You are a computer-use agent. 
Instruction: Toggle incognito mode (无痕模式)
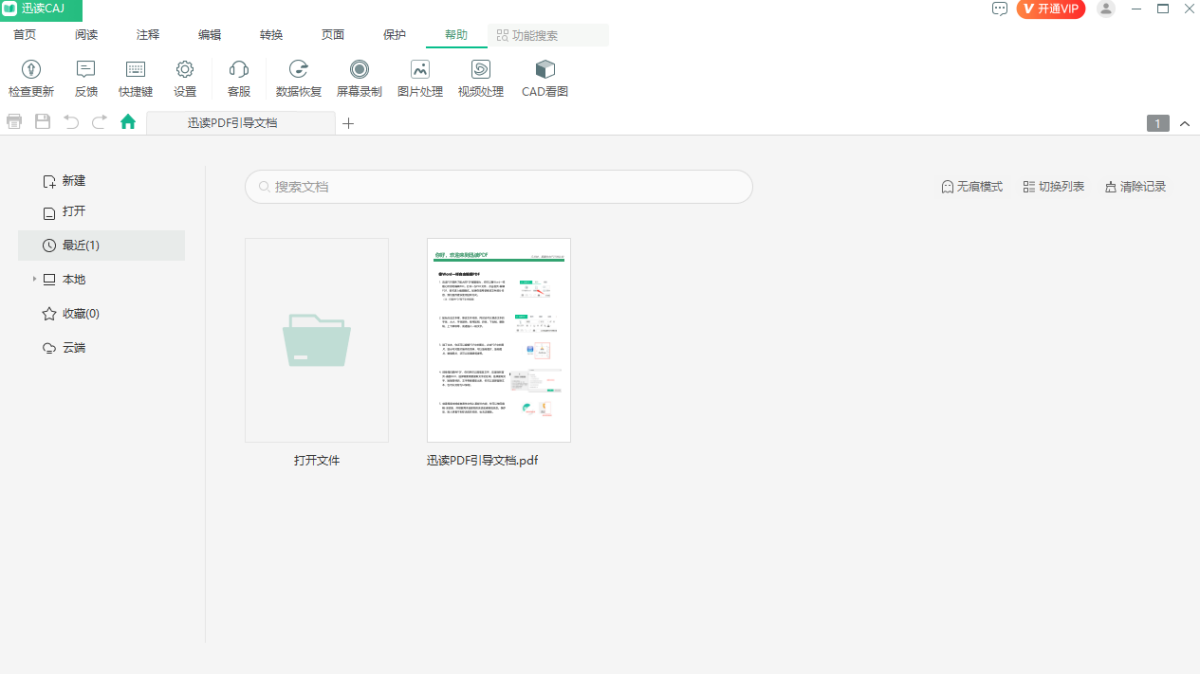coord(971,187)
